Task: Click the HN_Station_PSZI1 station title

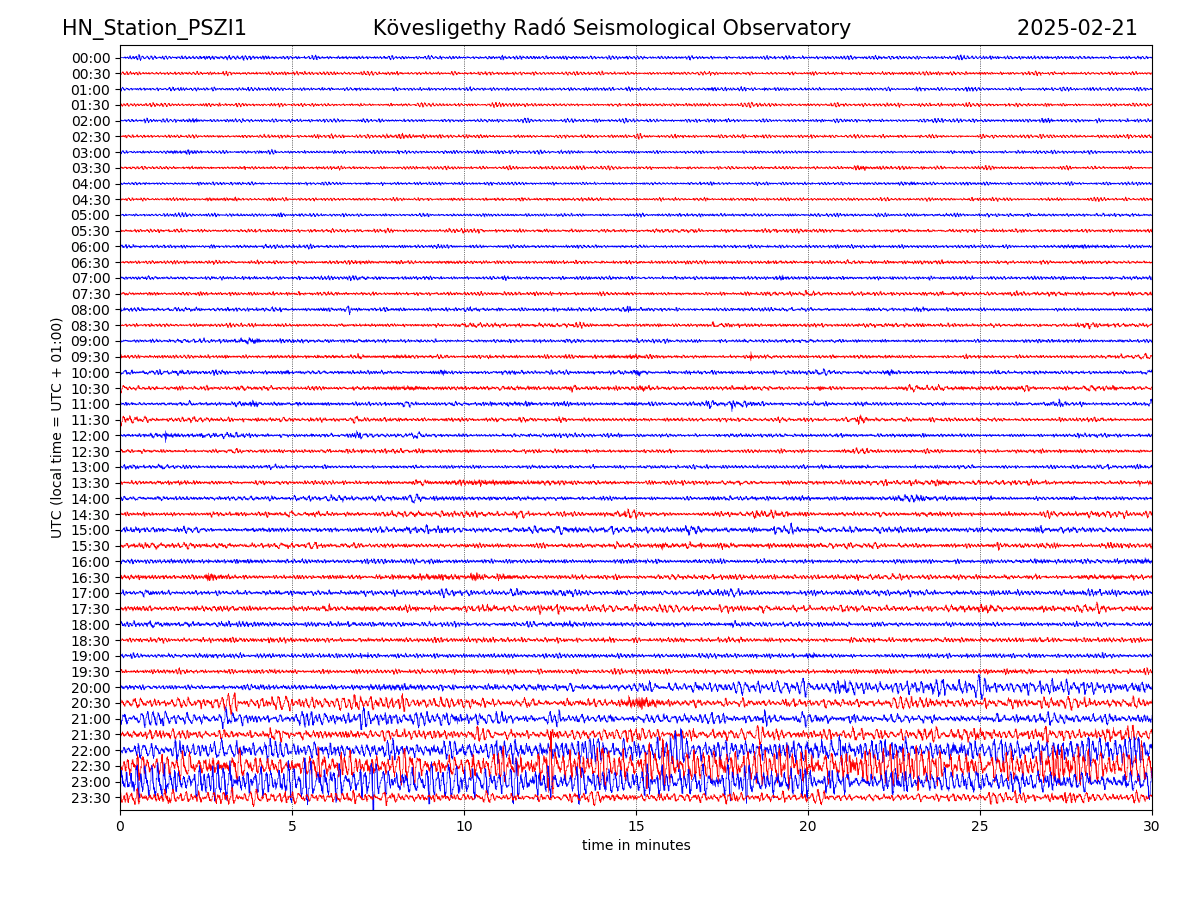Action: pyautogui.click(x=154, y=29)
